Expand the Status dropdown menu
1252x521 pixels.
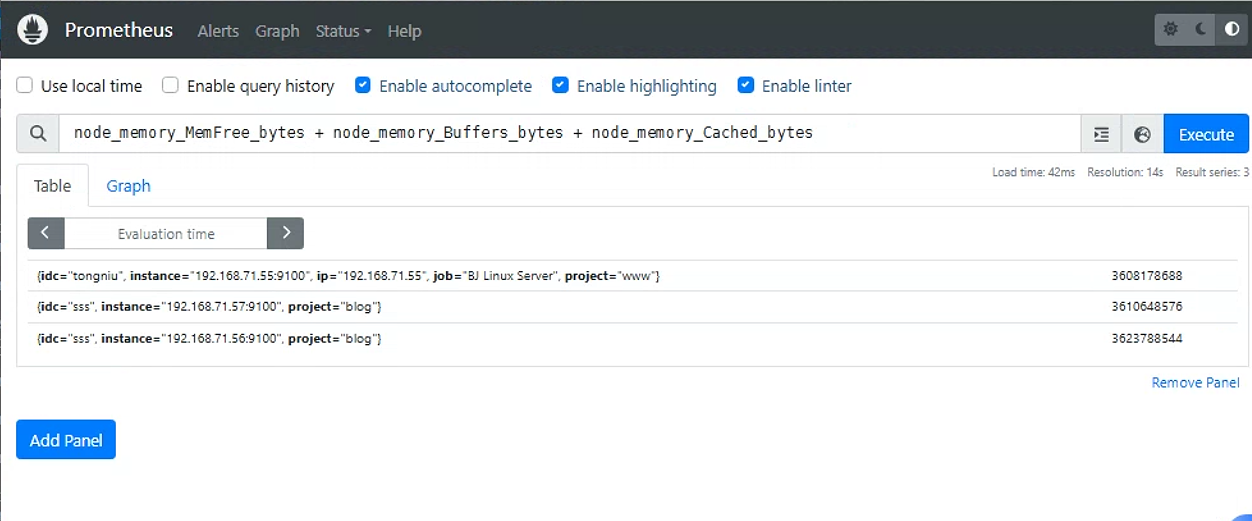(343, 31)
